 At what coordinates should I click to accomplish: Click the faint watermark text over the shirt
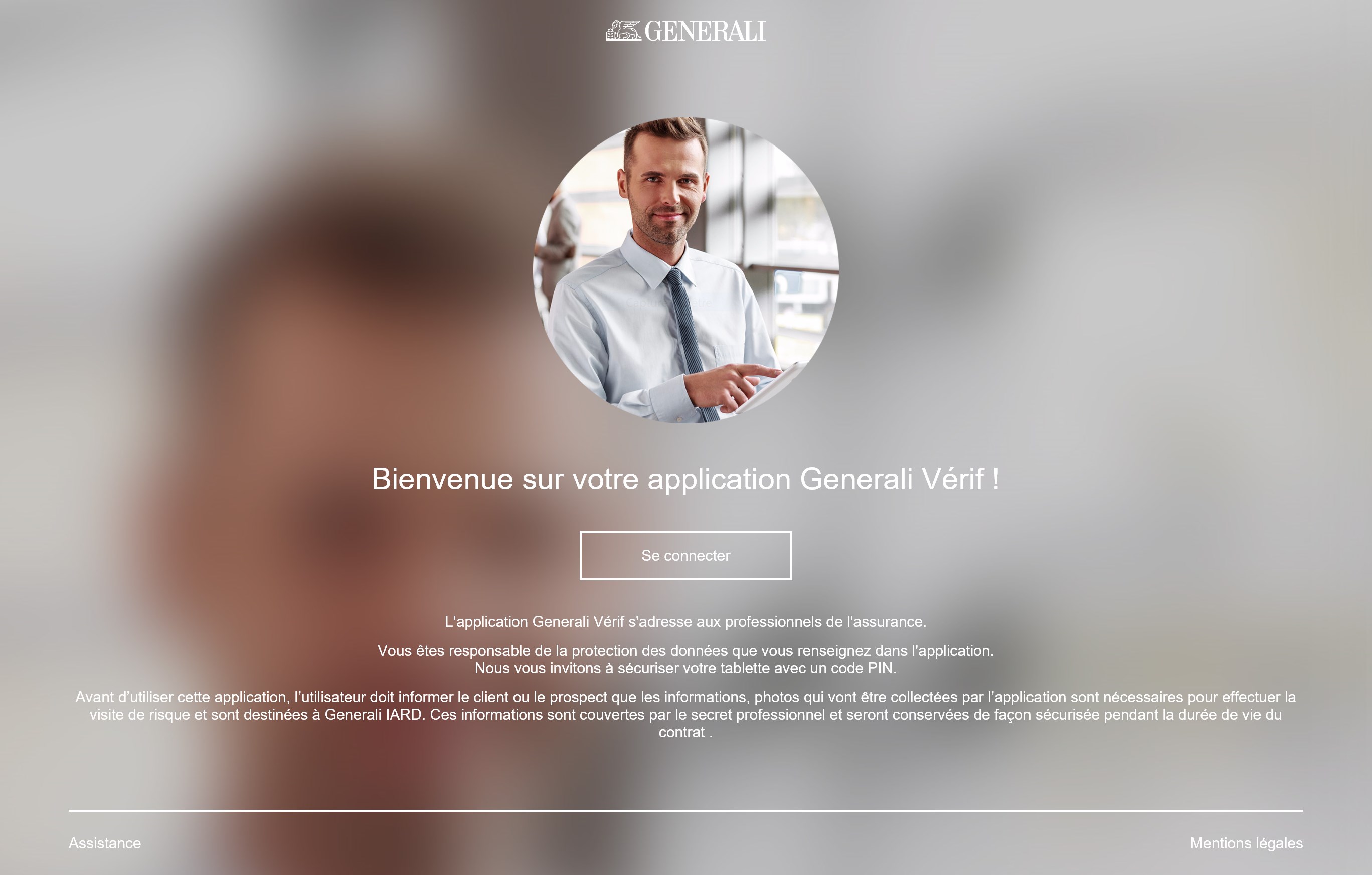pos(669,302)
